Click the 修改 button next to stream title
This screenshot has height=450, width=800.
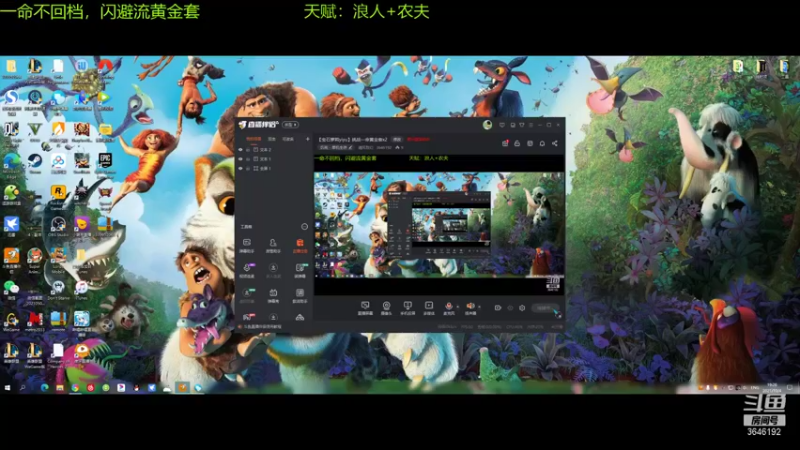point(397,139)
